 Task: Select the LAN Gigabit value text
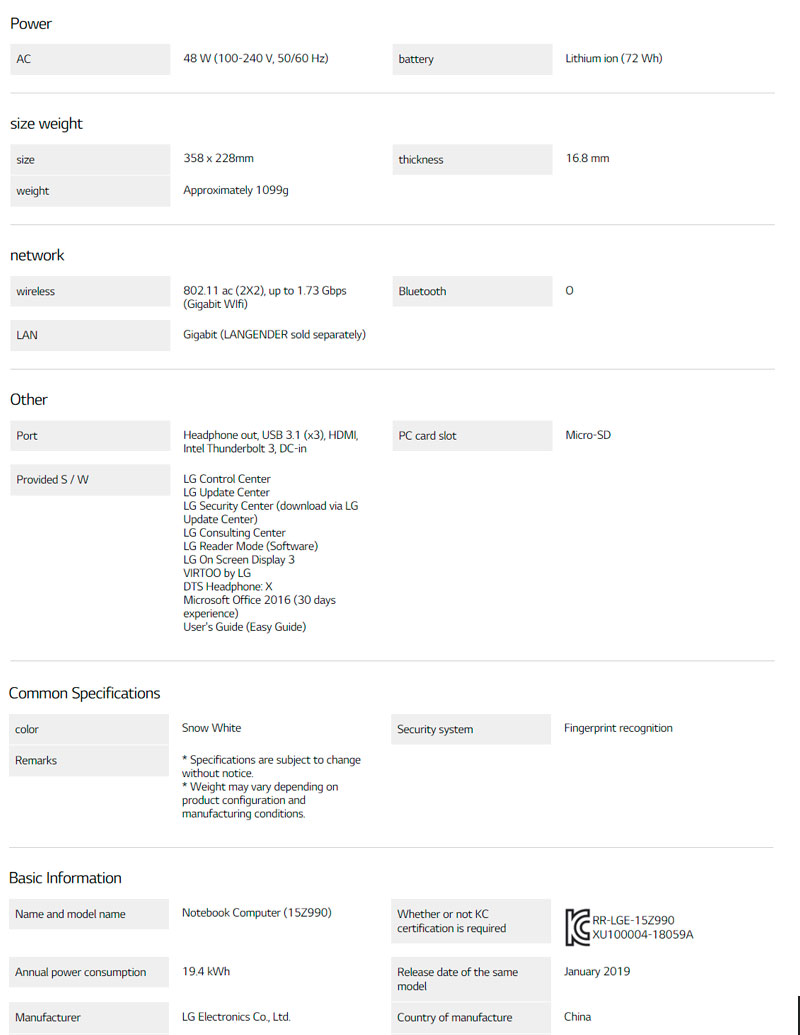[x=274, y=334]
